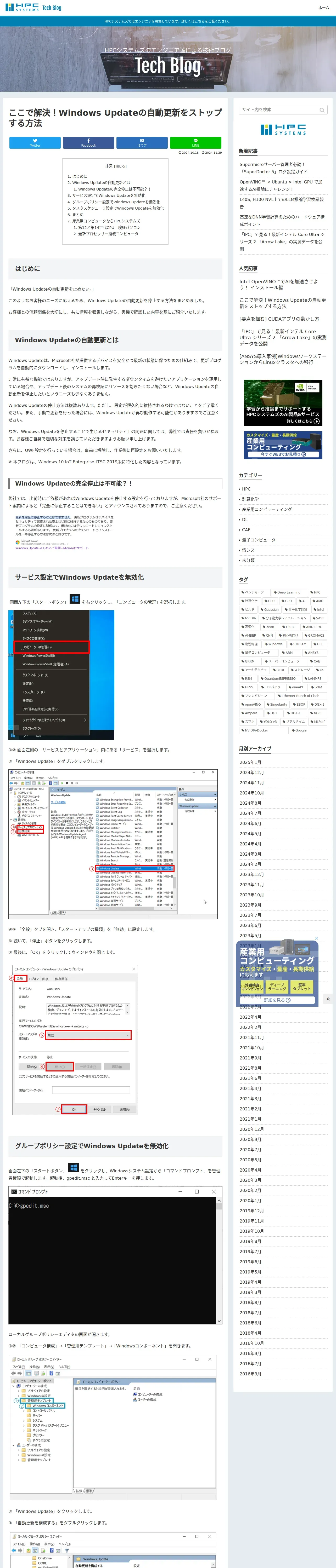Open the NVIDIA AI support banner
The image size is (336, 1568).
283,402
